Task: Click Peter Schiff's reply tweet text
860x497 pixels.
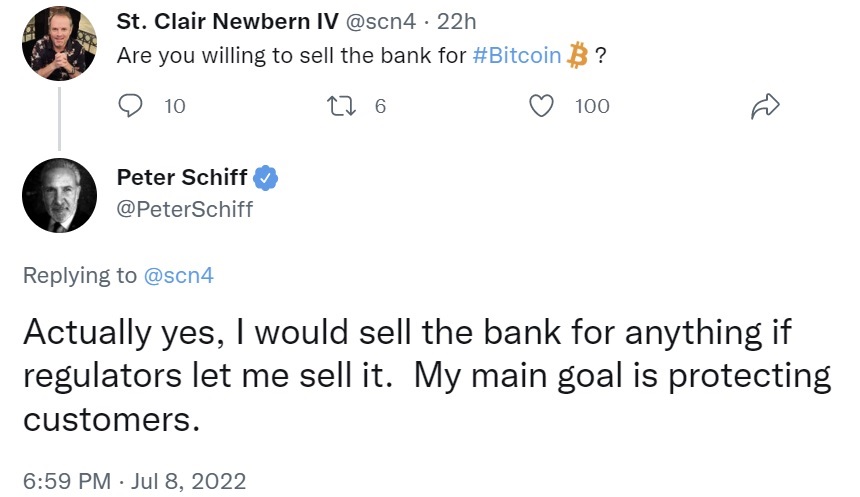Action: tap(425, 375)
